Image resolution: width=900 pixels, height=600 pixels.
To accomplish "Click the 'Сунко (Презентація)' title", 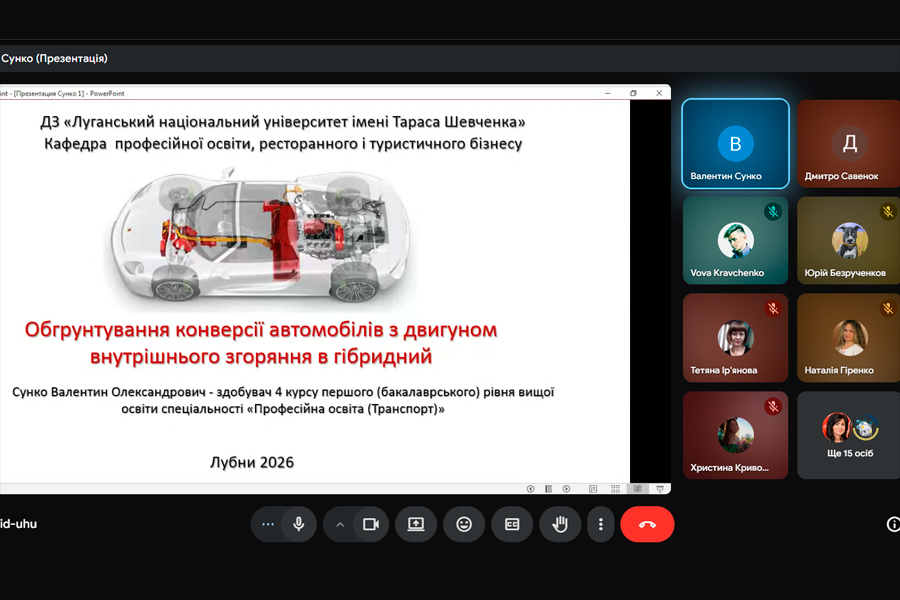I will coord(54,59).
